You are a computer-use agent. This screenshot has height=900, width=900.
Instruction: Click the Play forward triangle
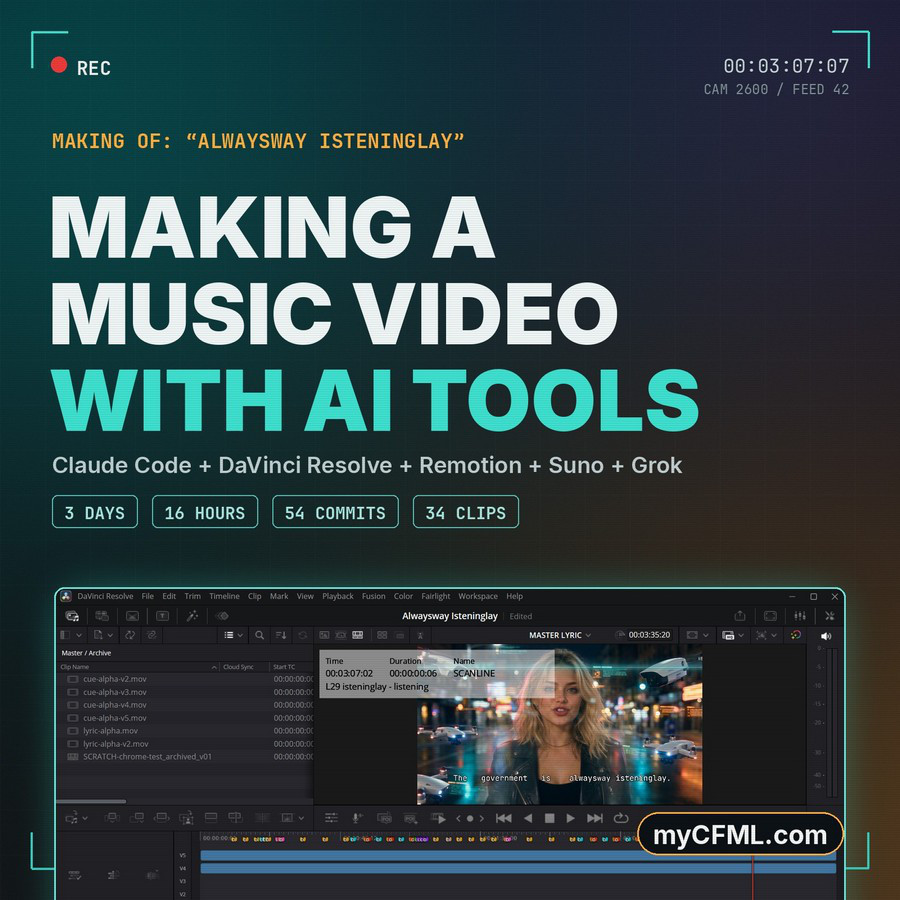[571, 818]
